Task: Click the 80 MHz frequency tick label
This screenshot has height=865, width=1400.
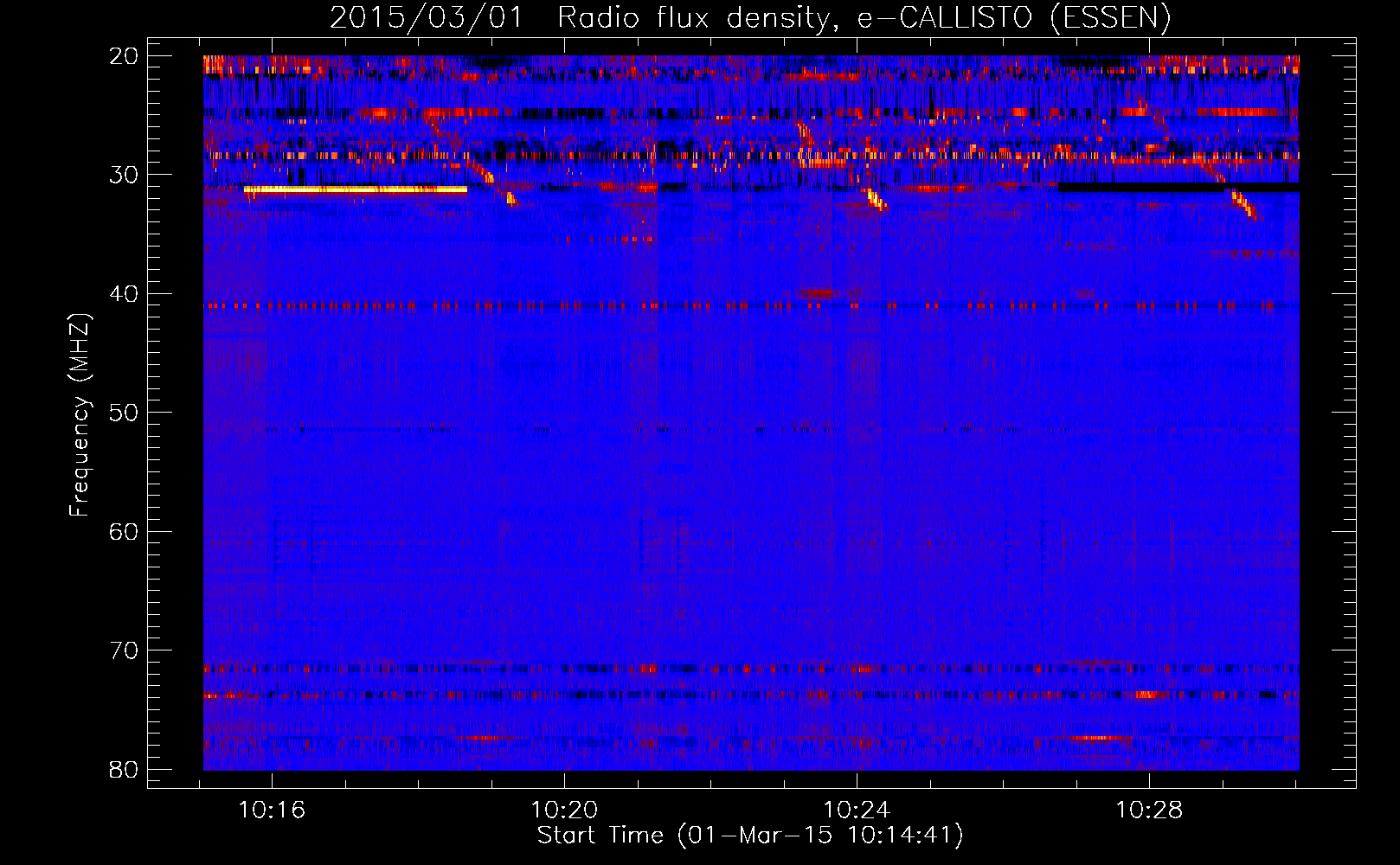Action: [124, 770]
